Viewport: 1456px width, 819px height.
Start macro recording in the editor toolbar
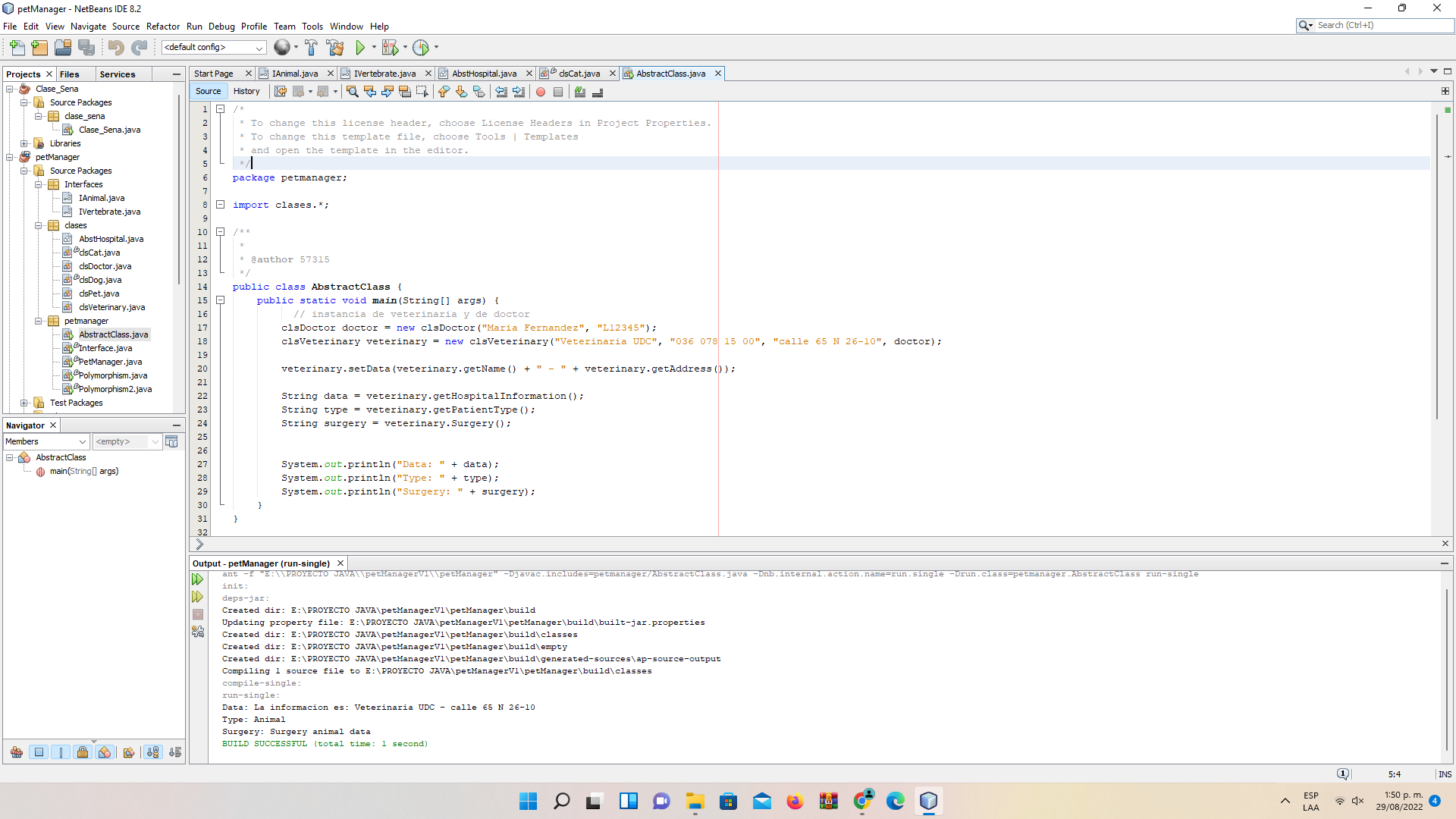click(x=540, y=92)
